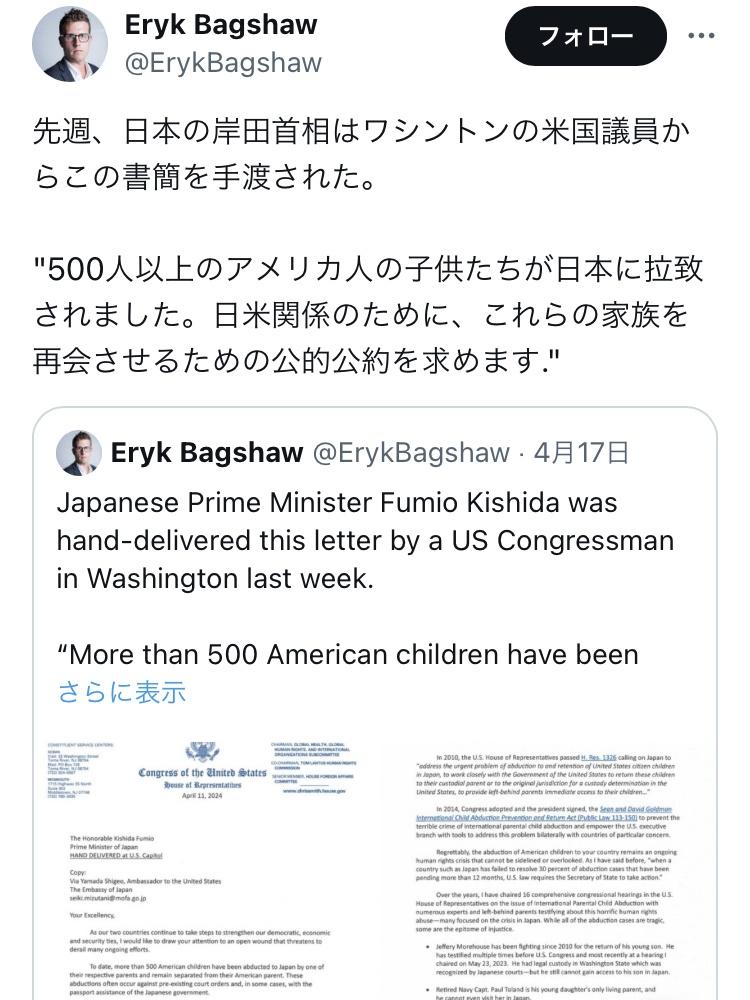Click the small avatar in the quoted tweet
This screenshot has height=1000, width=750.
(x=78, y=453)
